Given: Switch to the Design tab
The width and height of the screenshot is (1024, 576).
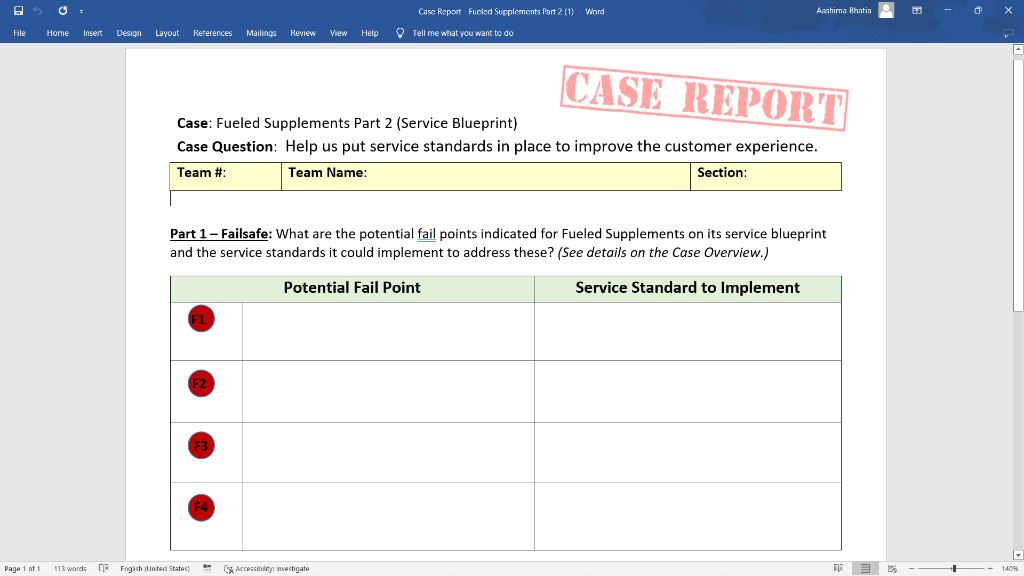Looking at the screenshot, I should tap(129, 33).
